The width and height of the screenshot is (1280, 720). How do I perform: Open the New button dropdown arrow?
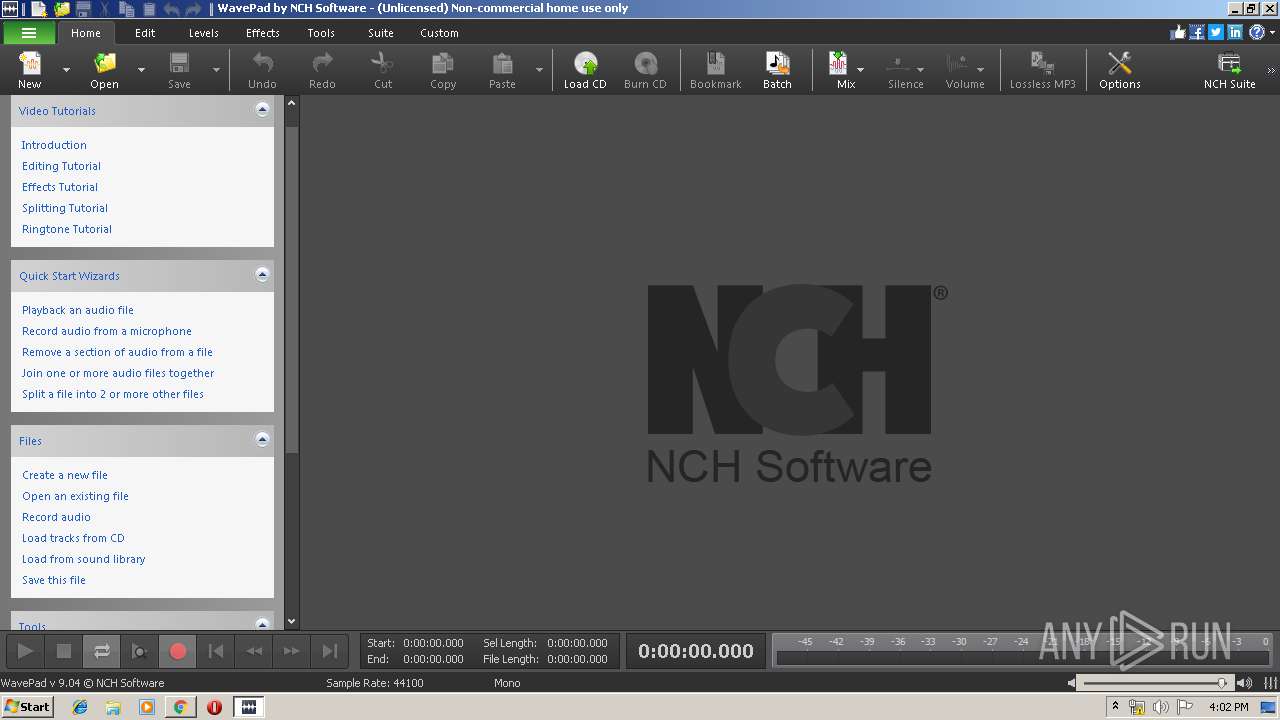point(66,70)
